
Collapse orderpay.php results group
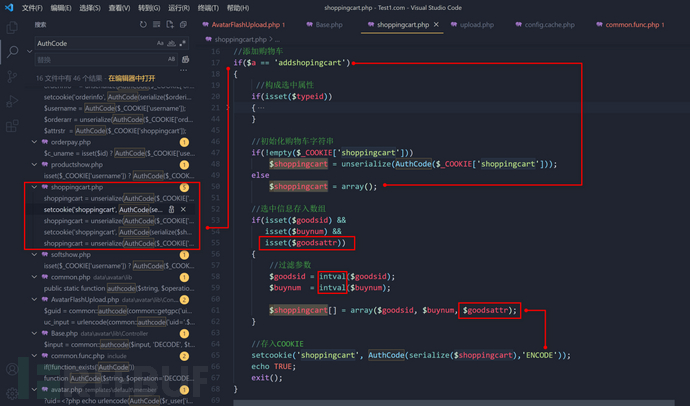tap(34, 142)
